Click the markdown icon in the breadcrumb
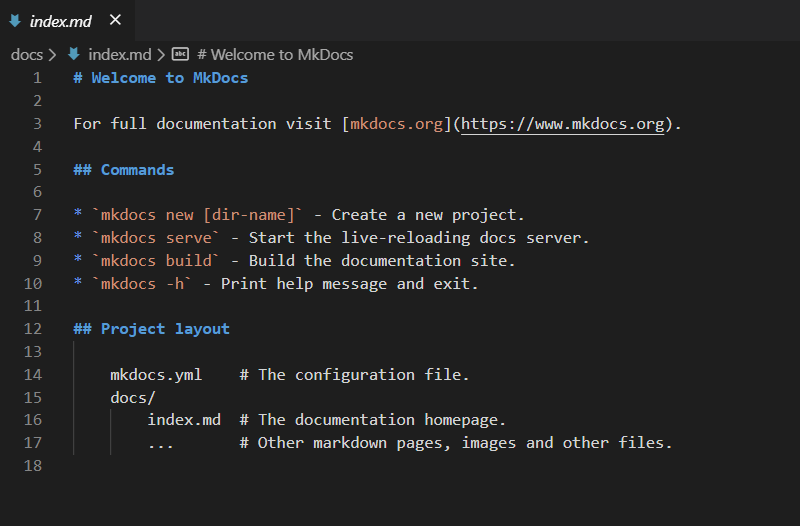The width and height of the screenshot is (800, 526). [74, 54]
